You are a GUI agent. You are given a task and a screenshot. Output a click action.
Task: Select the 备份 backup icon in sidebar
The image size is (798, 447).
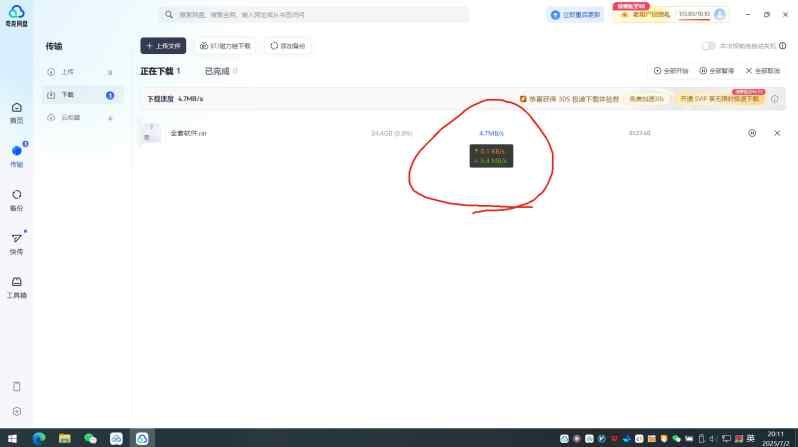tap(16, 200)
